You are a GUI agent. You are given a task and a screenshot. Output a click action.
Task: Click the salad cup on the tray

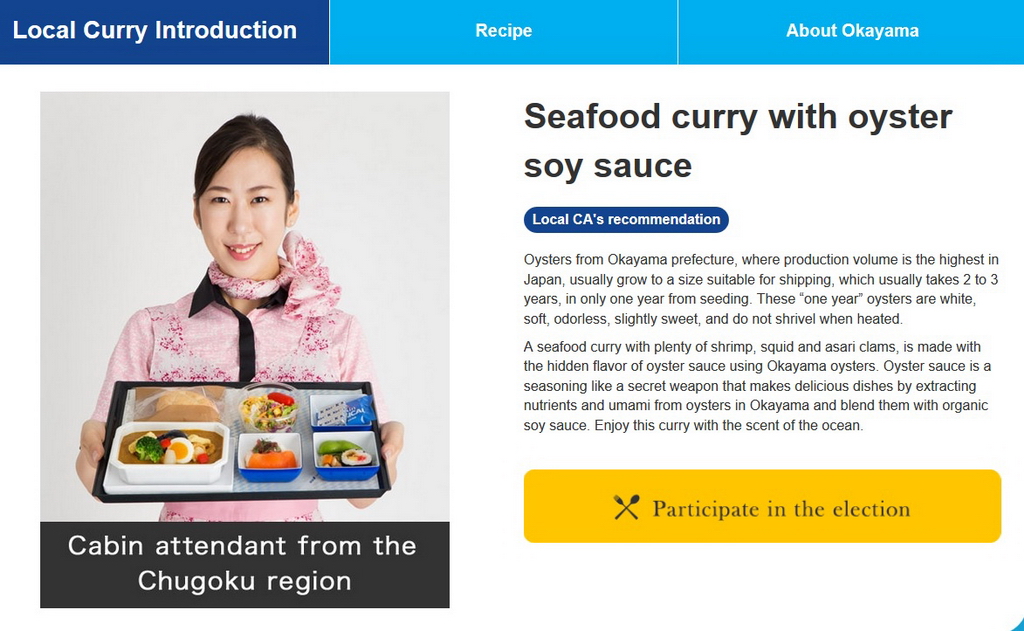coord(268,410)
